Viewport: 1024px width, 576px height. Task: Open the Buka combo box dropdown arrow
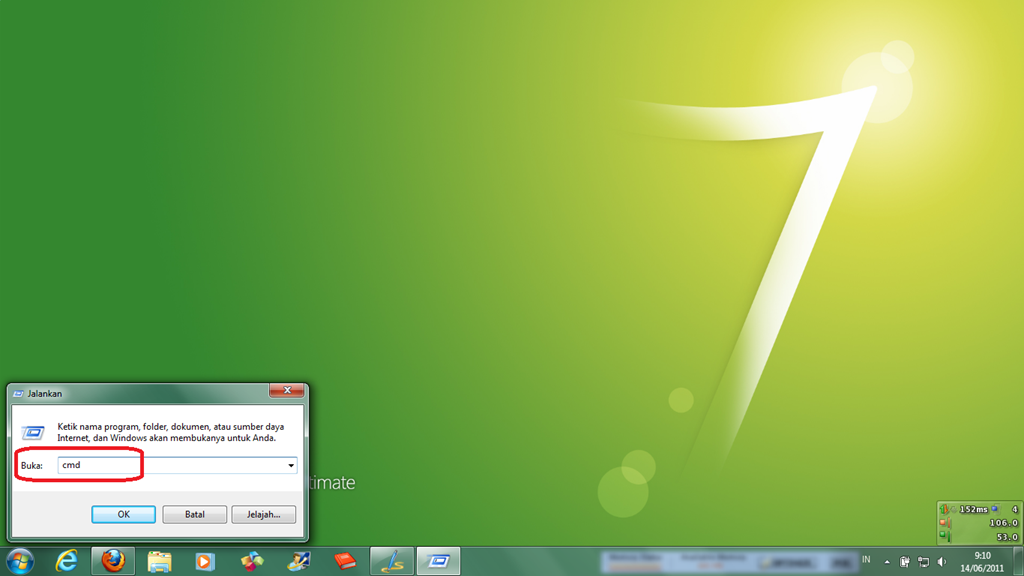[291, 466]
